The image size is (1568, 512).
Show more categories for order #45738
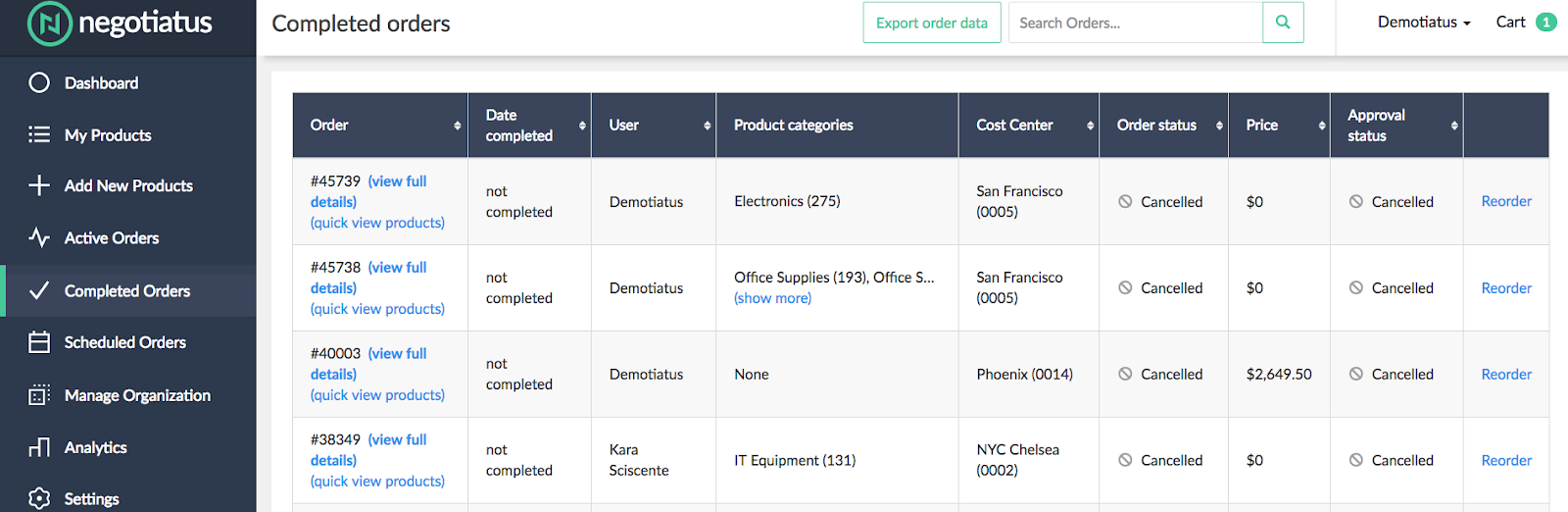tap(772, 298)
